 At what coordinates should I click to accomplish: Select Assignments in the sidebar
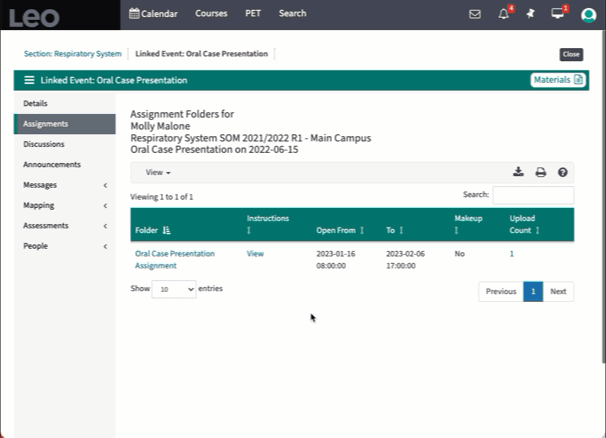tap(65, 124)
